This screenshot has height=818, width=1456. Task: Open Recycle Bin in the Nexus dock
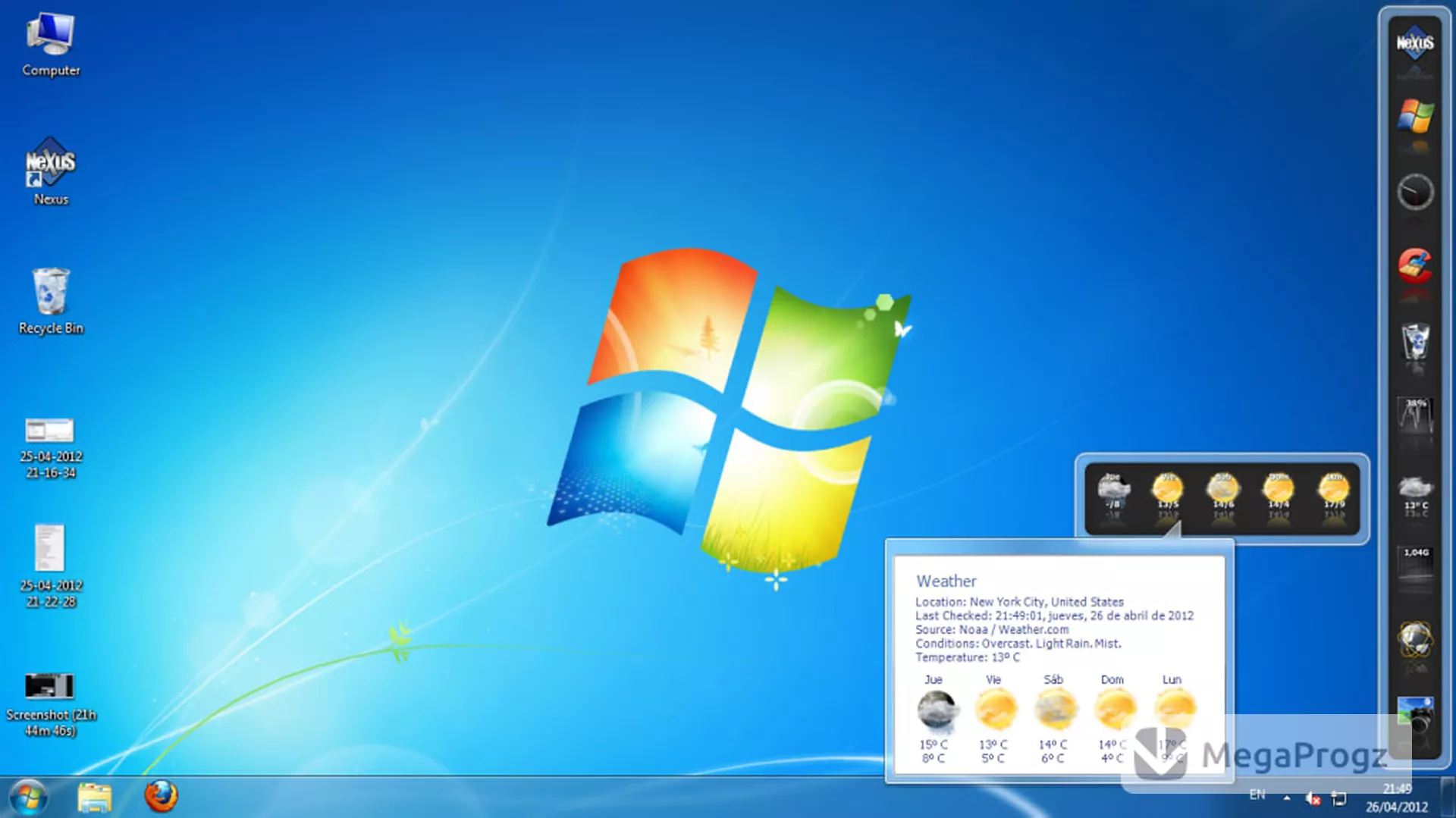tap(1415, 340)
